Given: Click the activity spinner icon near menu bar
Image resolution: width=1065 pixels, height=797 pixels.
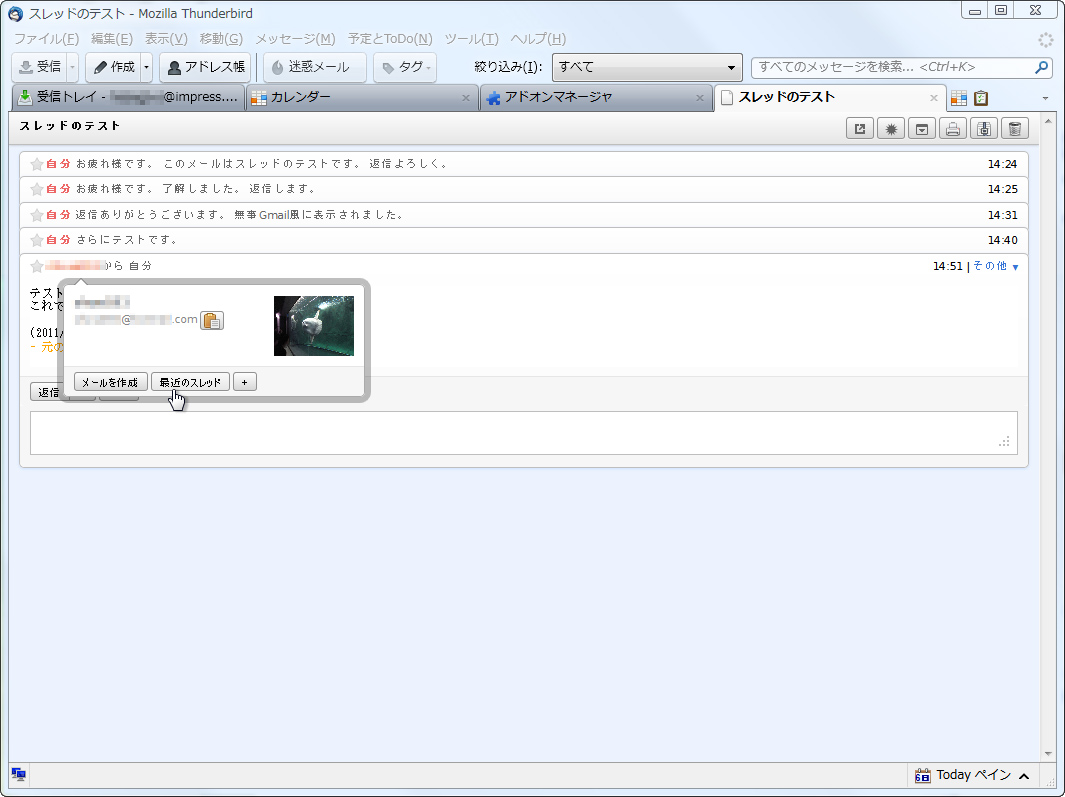Looking at the screenshot, I should pyautogui.click(x=1045, y=40).
